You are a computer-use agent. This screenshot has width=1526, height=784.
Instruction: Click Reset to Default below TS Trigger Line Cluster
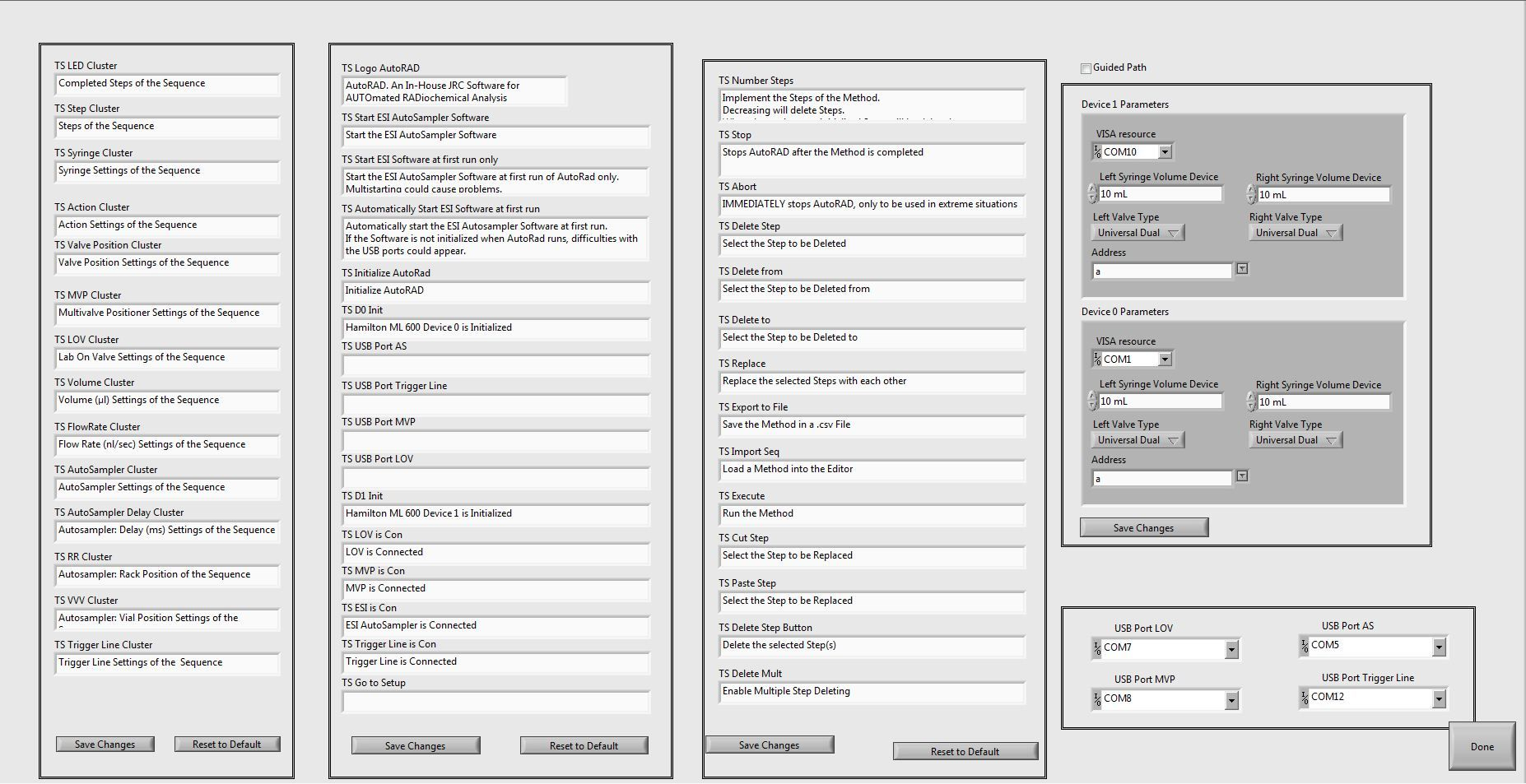pos(226,745)
